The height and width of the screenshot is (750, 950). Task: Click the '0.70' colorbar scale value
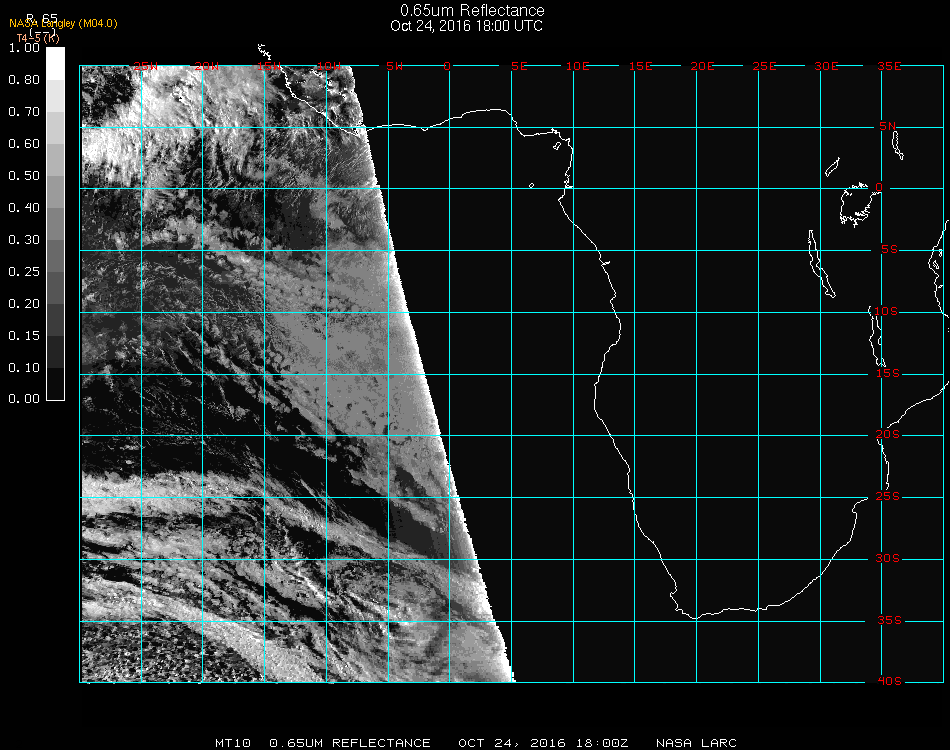pyautogui.click(x=24, y=112)
